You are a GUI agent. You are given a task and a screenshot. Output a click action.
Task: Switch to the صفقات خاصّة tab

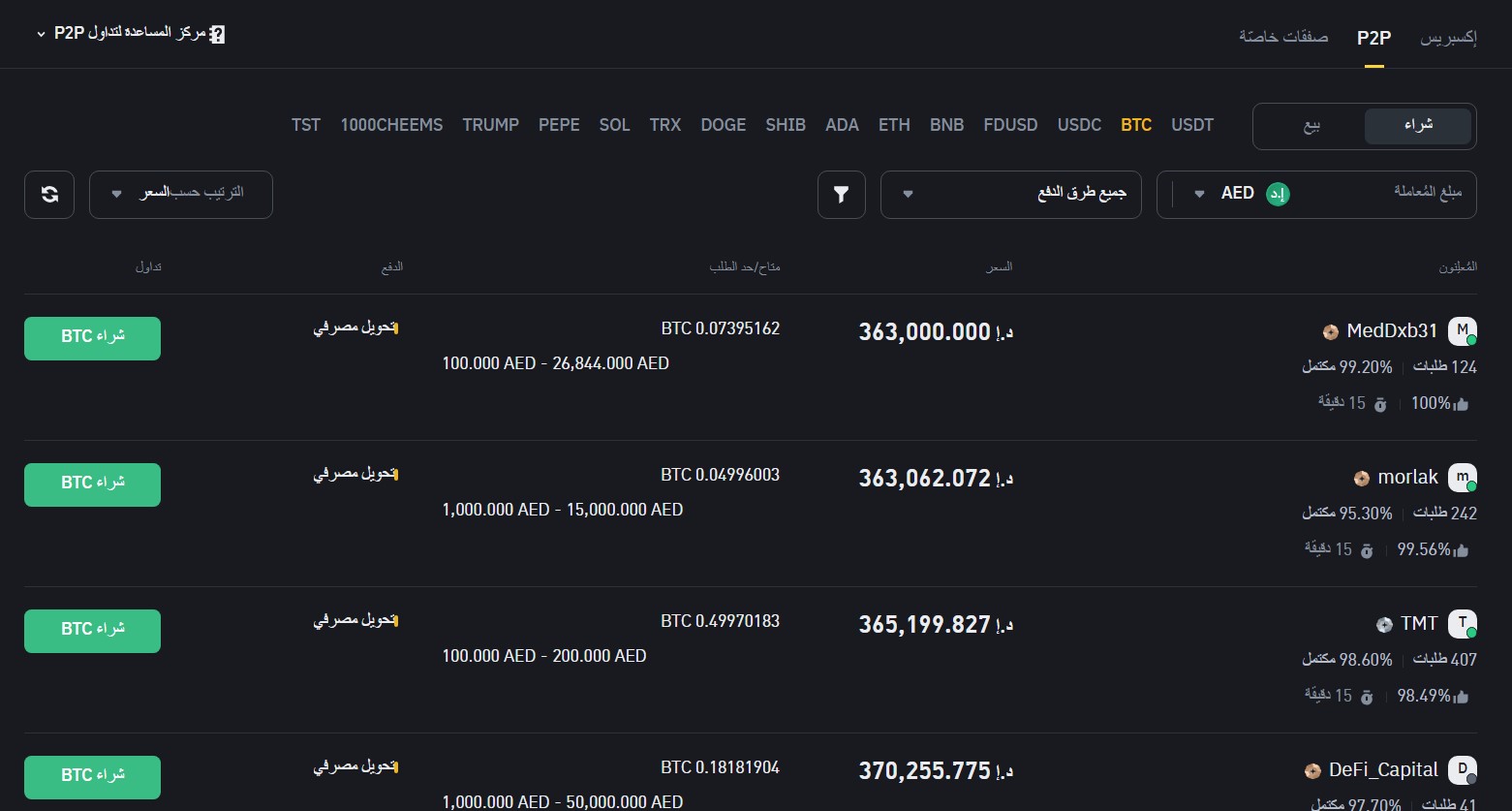point(1283,38)
